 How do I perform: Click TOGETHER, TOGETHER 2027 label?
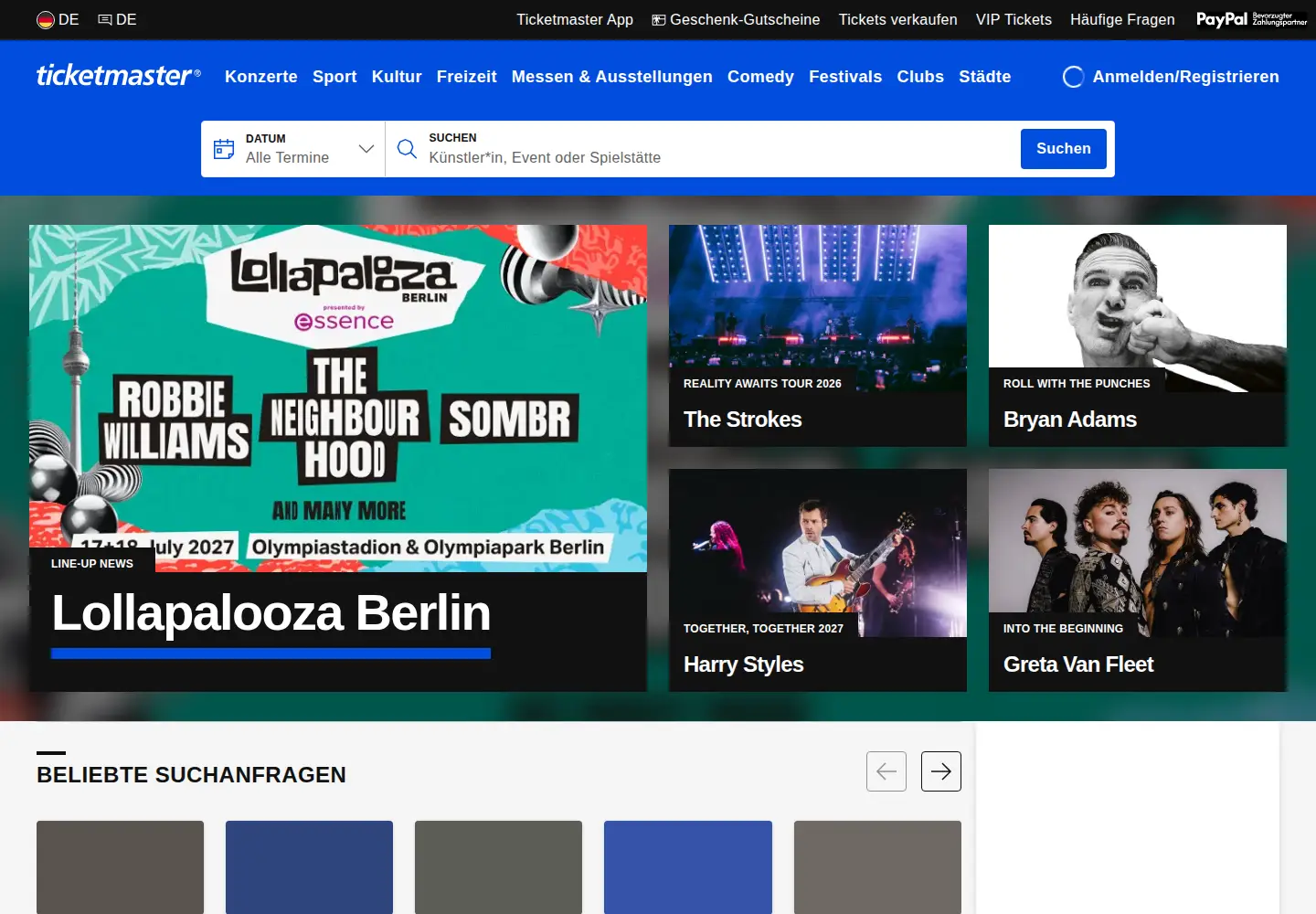tap(763, 629)
